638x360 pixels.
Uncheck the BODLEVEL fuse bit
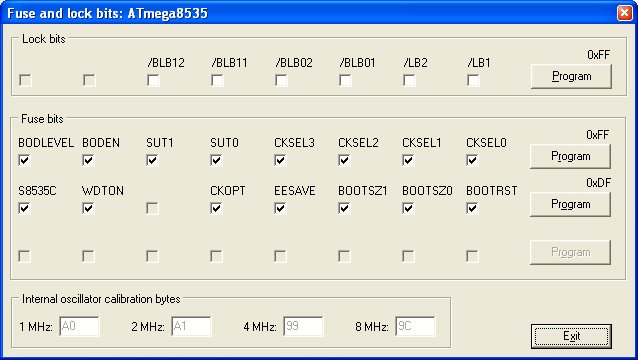[24, 160]
